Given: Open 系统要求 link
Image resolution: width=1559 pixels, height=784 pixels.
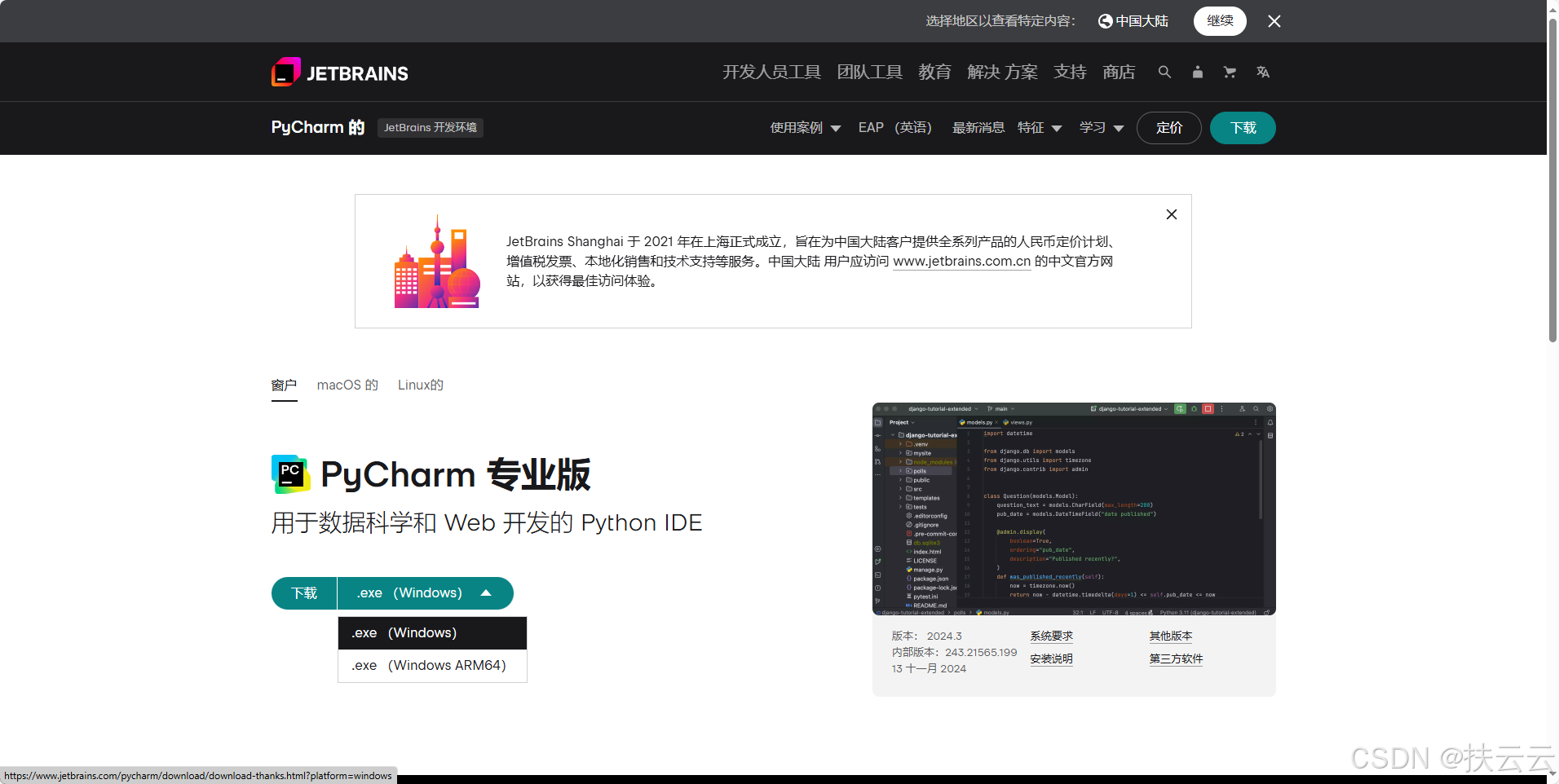Looking at the screenshot, I should (x=1051, y=636).
